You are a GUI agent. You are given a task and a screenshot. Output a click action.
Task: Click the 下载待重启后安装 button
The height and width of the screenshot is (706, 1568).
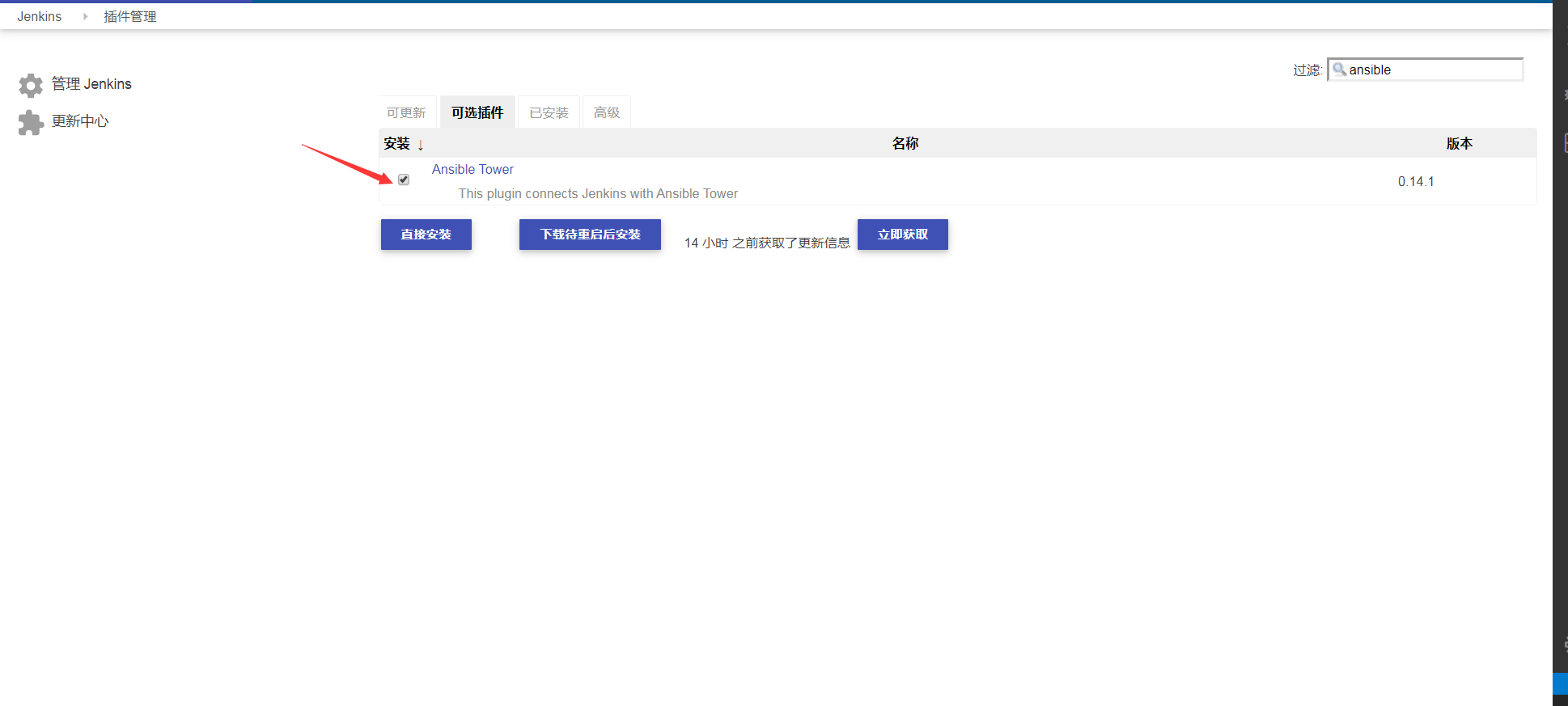pos(590,235)
